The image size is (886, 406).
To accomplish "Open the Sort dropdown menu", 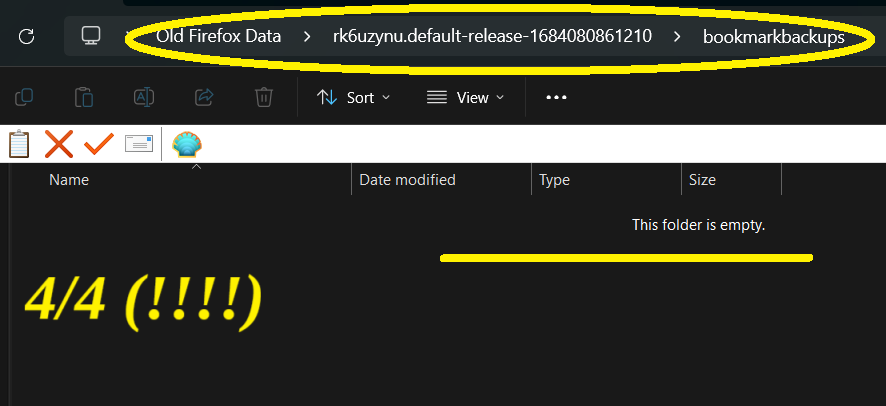I will [x=353, y=97].
